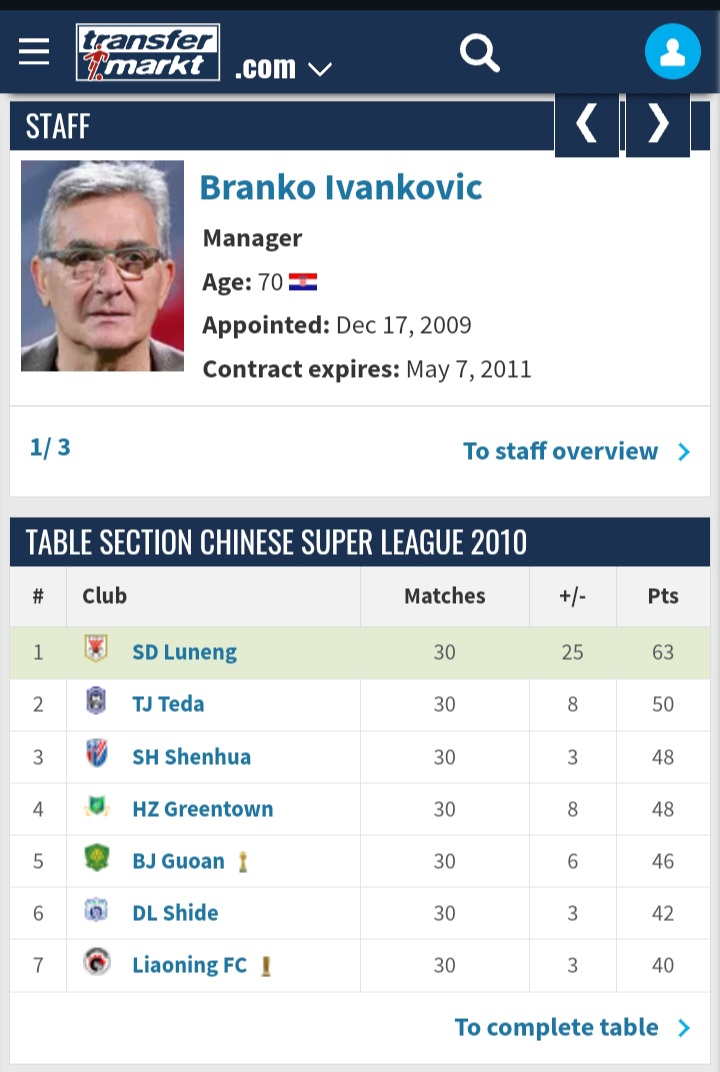Open the 'To staff overview' link
The height and width of the screenshot is (1072, 720).
pyautogui.click(x=576, y=451)
